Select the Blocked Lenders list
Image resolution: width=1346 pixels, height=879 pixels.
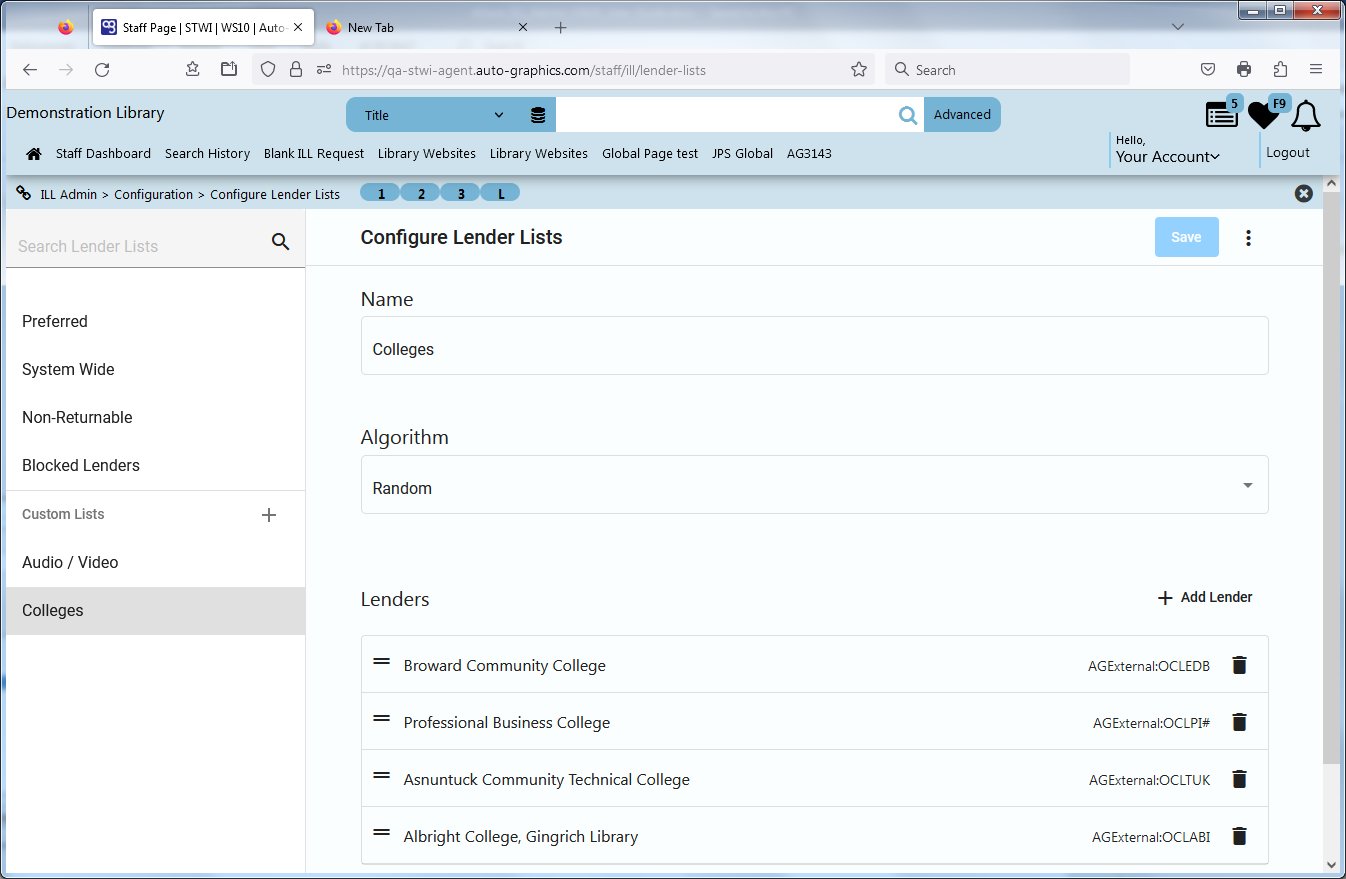(155, 465)
